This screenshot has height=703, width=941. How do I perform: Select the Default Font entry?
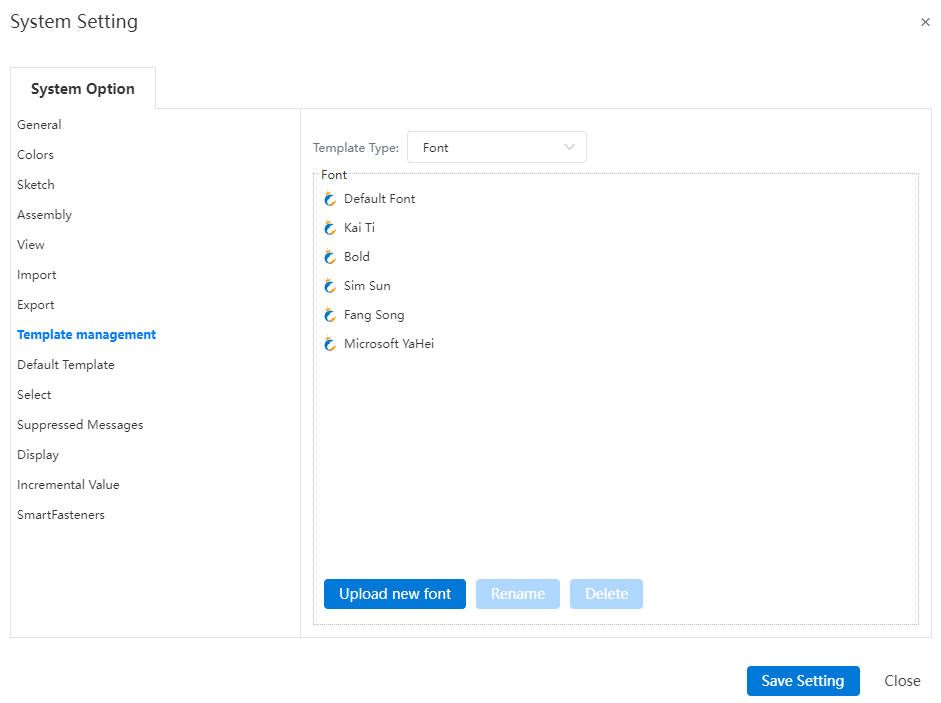379,199
